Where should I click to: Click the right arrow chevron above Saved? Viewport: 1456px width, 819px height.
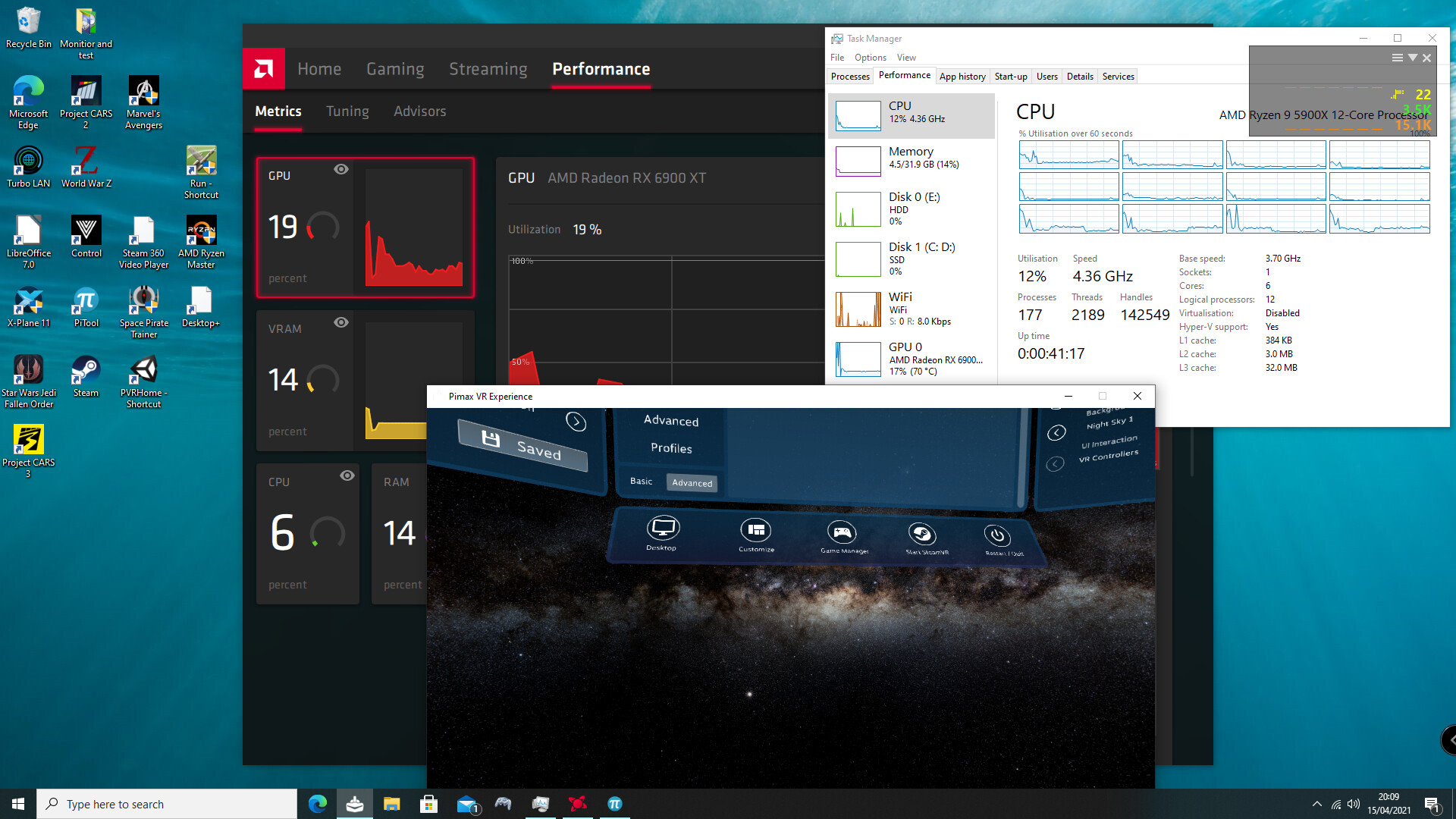pos(576,422)
